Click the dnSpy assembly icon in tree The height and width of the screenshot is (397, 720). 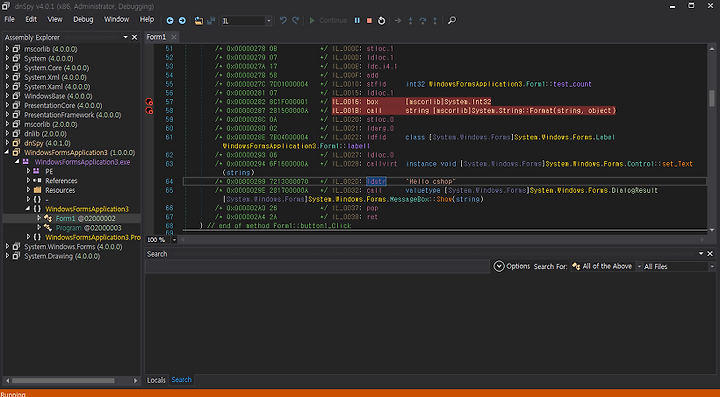[16, 143]
